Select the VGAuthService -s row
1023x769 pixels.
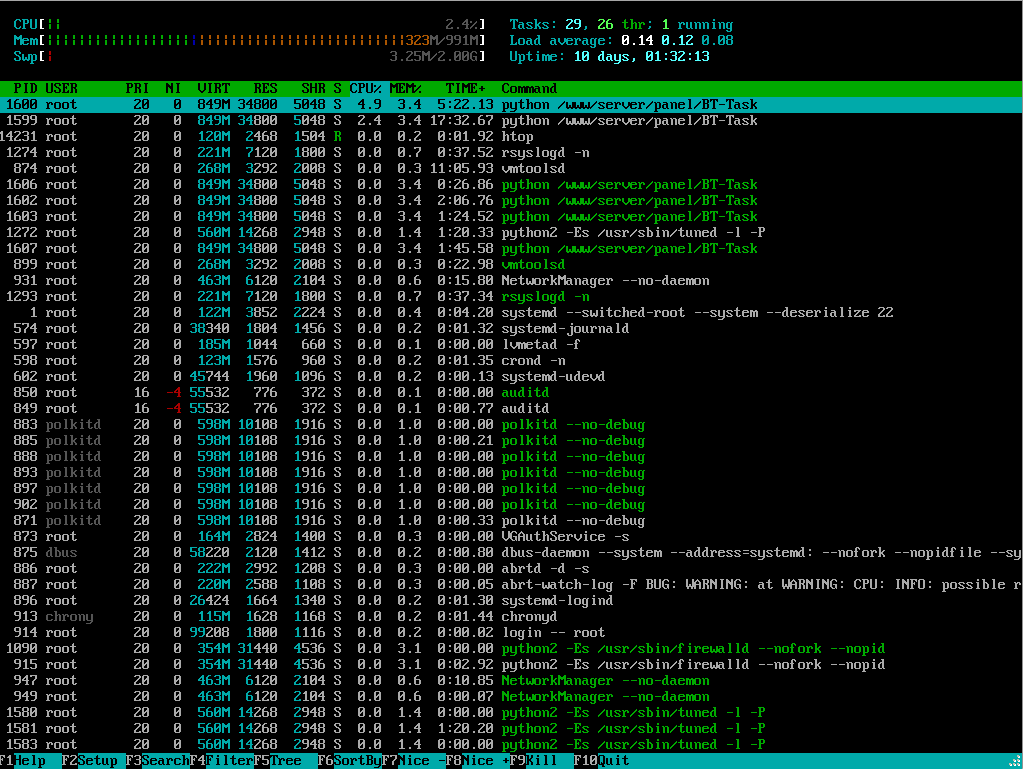pos(511,536)
